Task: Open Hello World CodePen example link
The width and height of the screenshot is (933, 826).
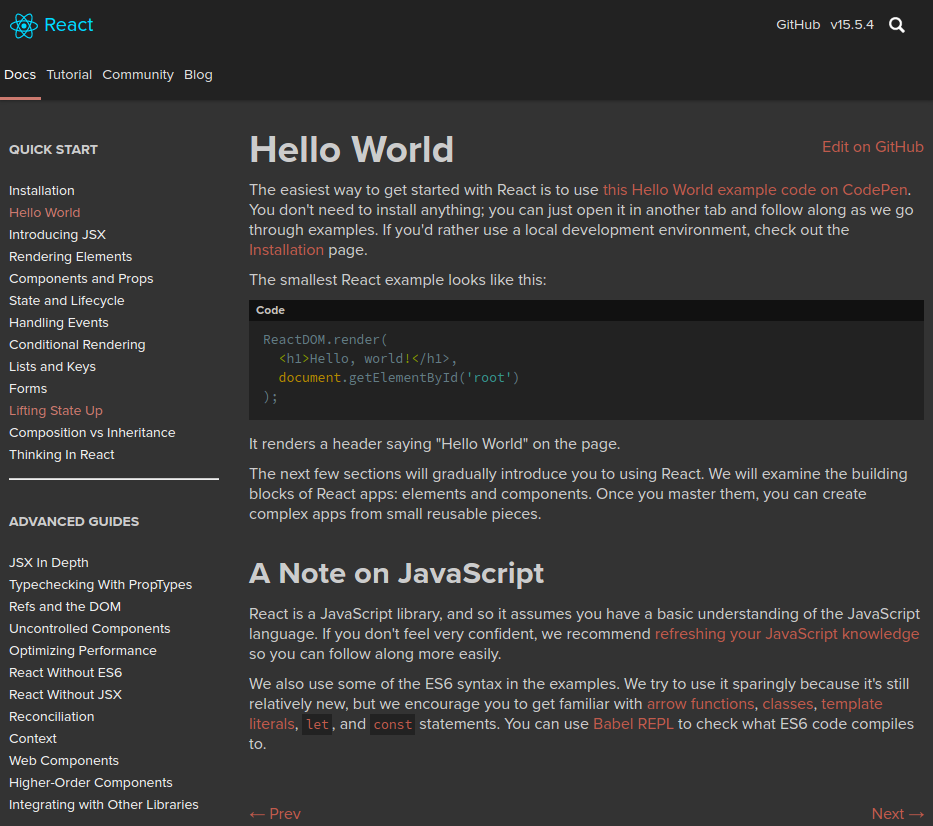Action: click(755, 190)
